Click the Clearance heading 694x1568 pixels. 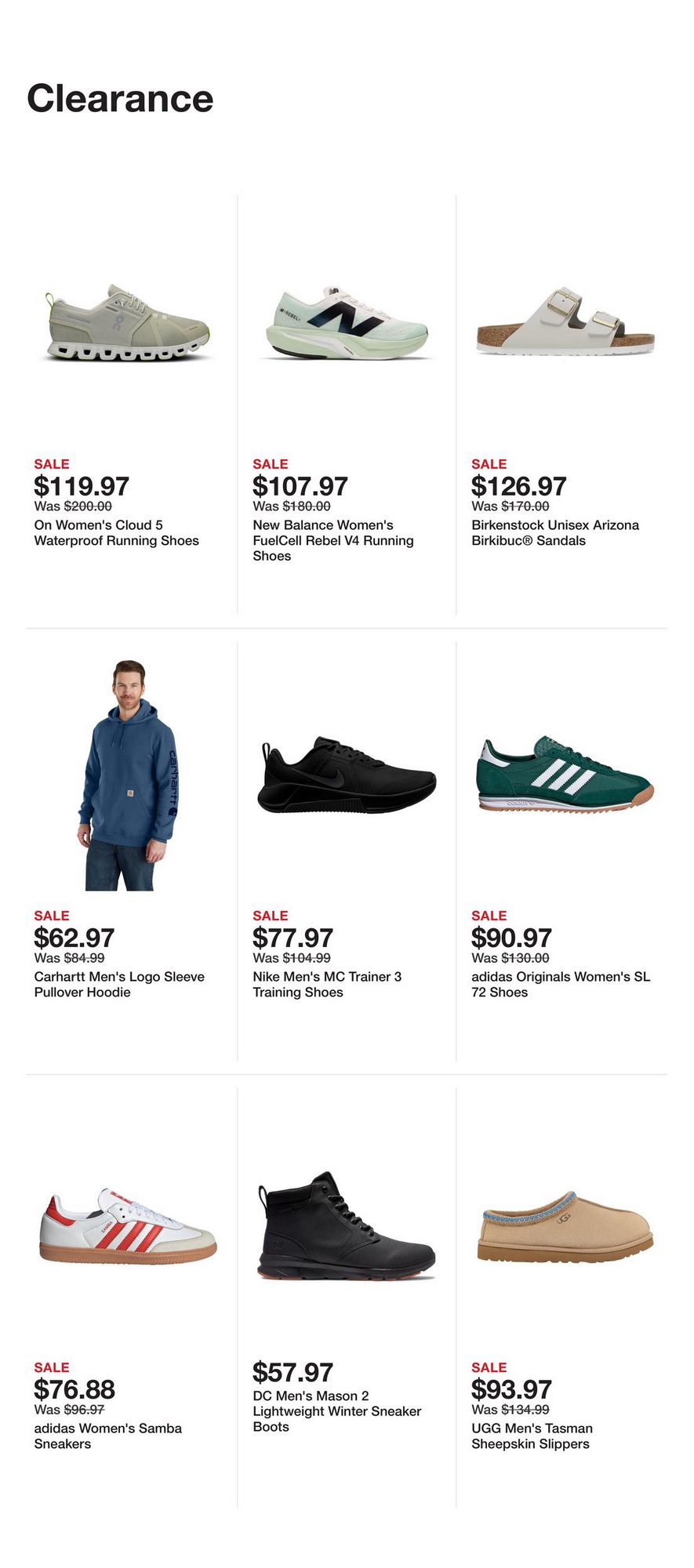tap(120, 99)
